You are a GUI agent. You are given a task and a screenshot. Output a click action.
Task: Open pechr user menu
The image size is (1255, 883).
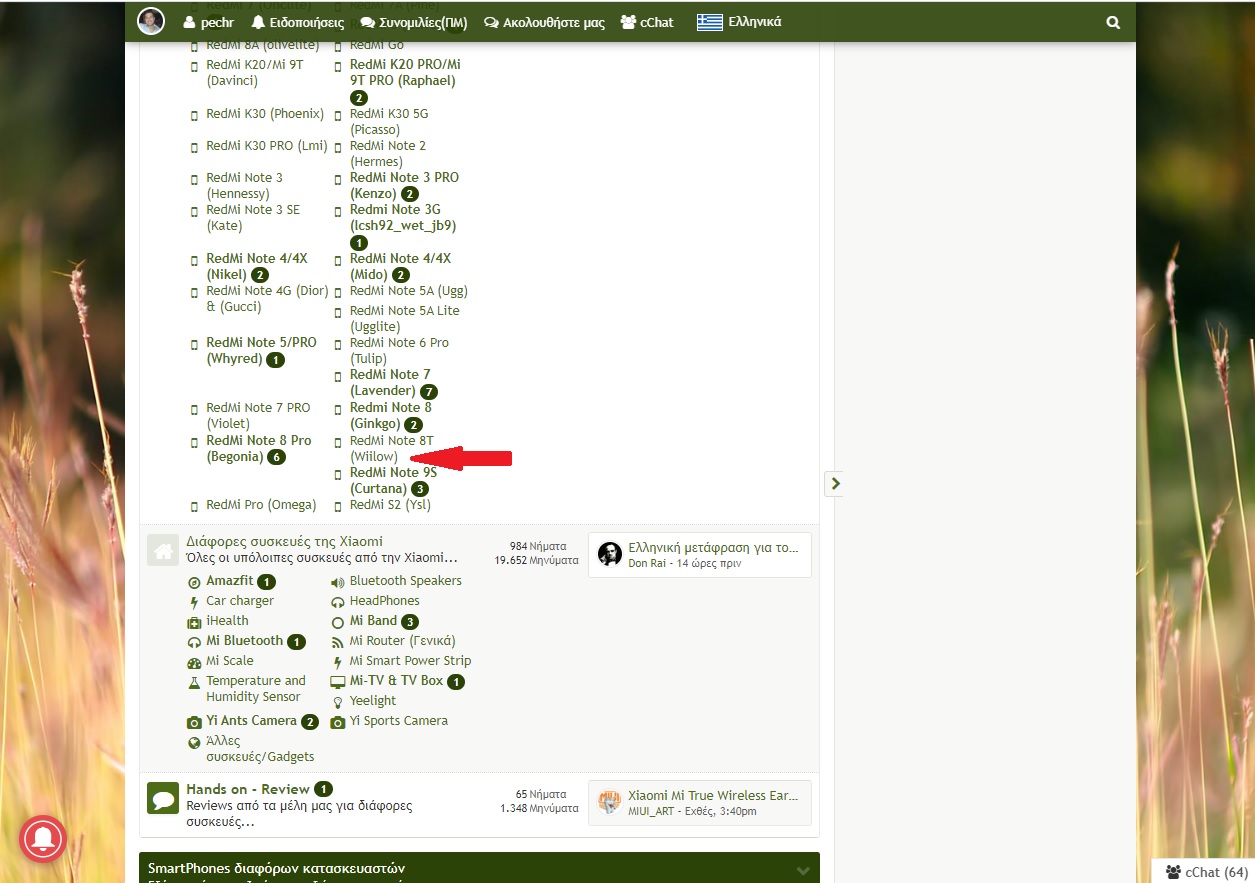[208, 22]
